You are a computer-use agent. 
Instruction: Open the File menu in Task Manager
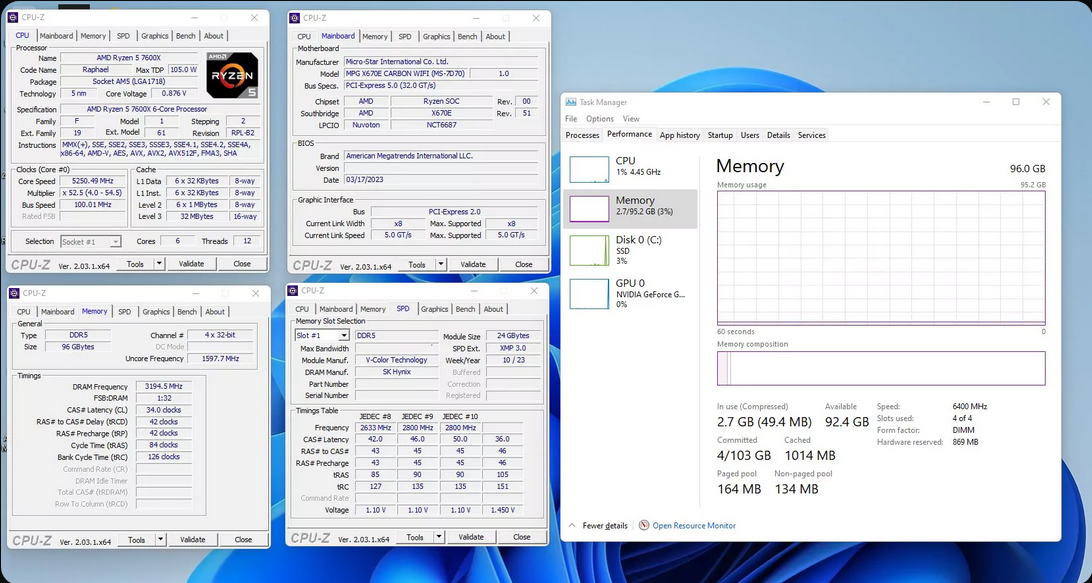[571, 118]
